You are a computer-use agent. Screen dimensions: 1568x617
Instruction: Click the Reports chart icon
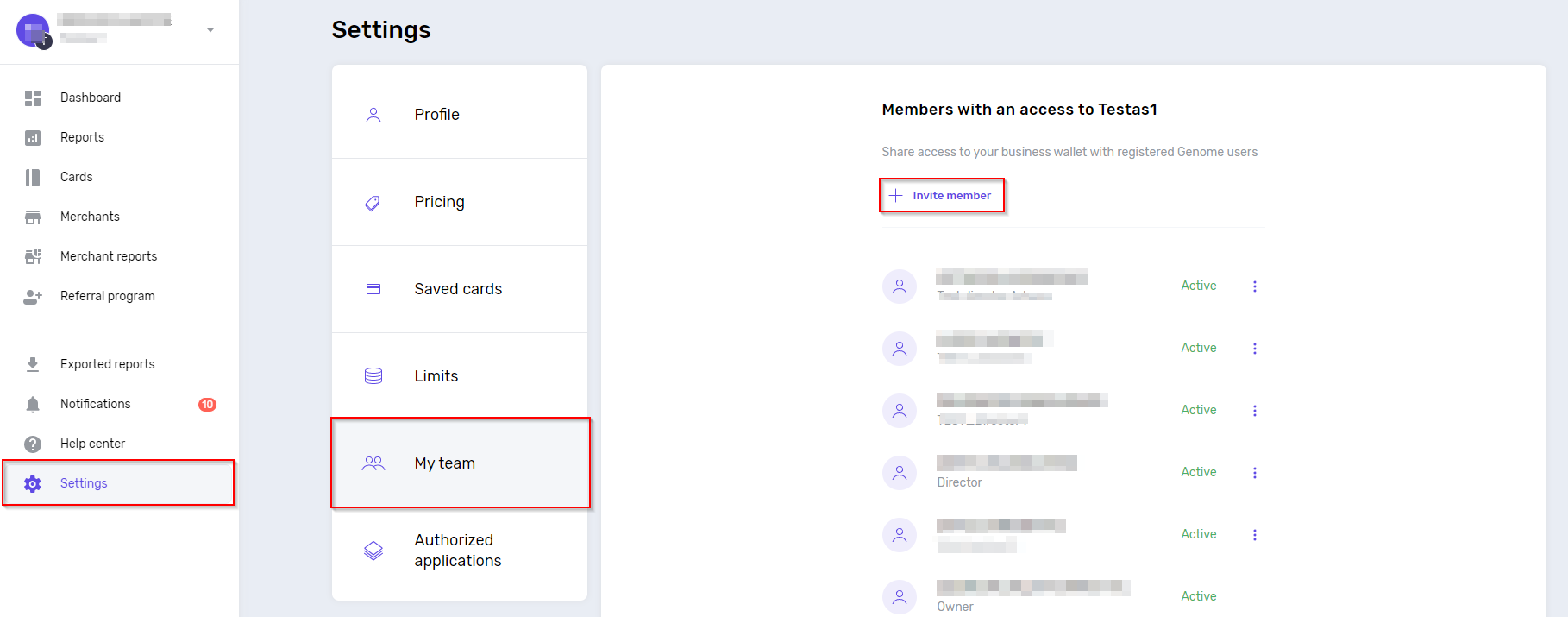click(33, 138)
